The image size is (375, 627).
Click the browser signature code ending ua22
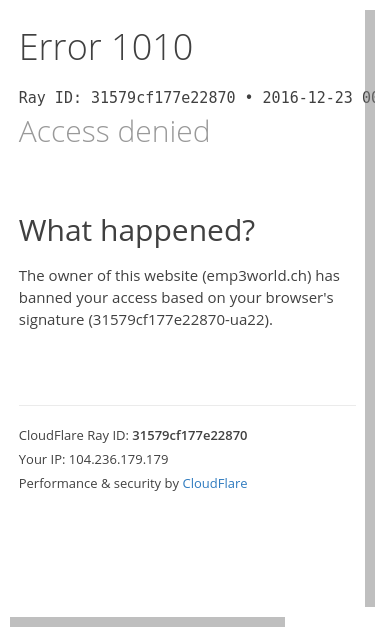180,320
